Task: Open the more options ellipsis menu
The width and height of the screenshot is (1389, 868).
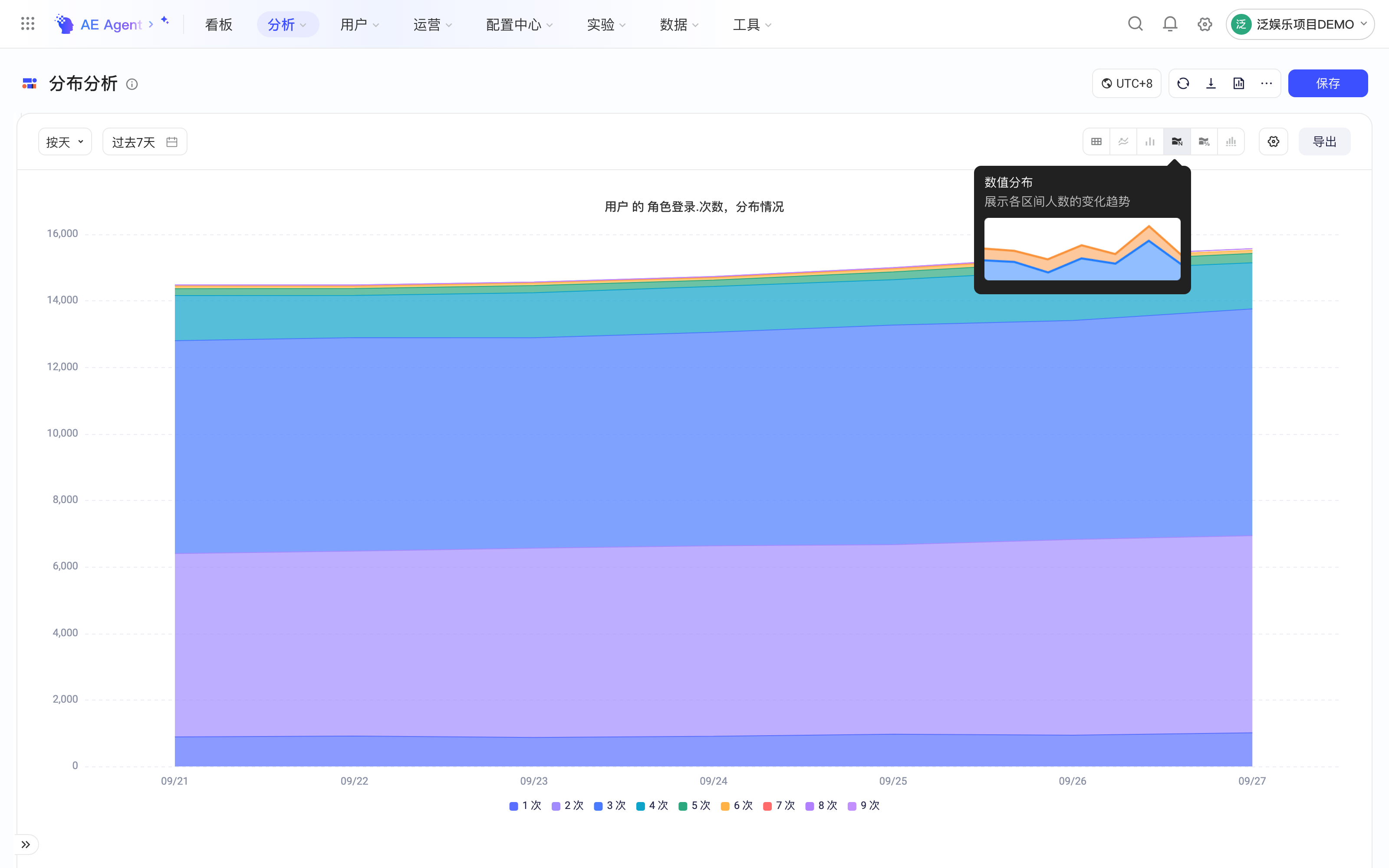Action: [1267, 84]
